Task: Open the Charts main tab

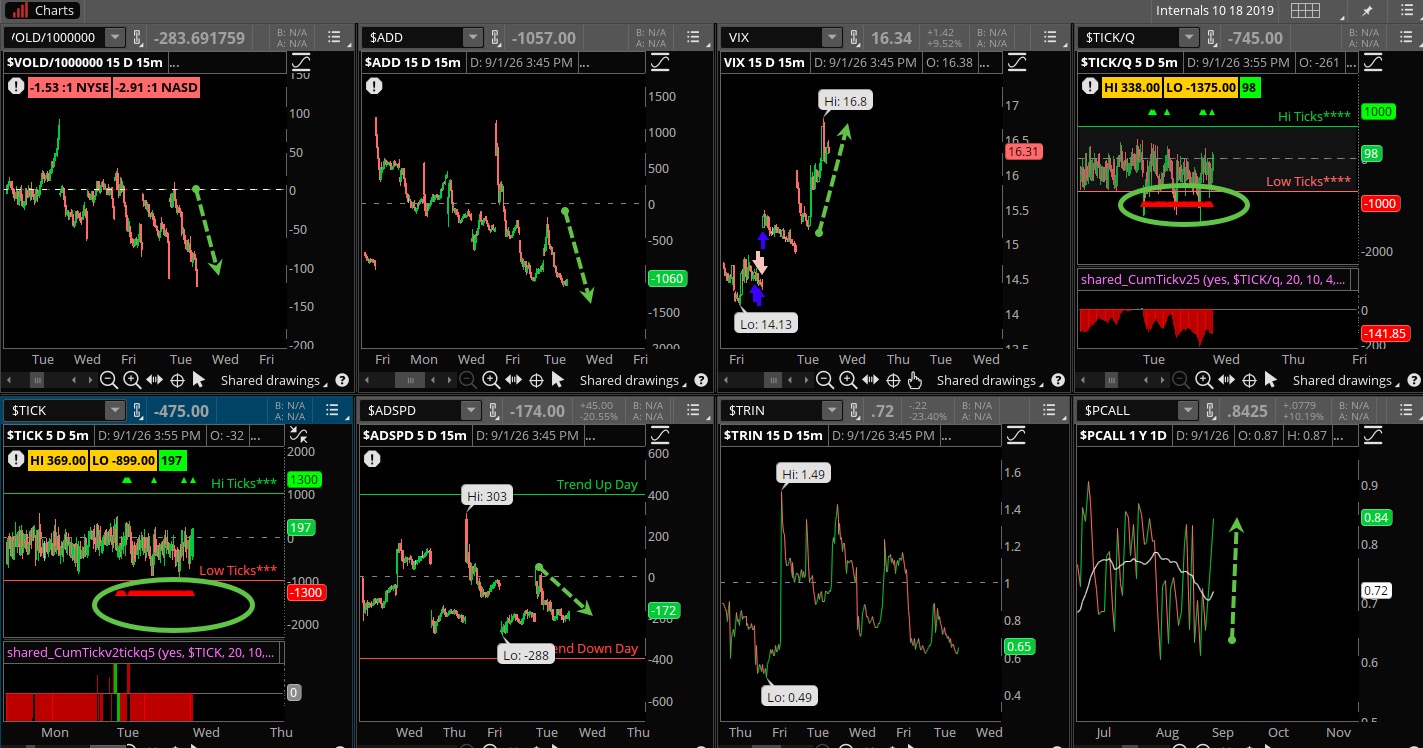Action: click(42, 11)
